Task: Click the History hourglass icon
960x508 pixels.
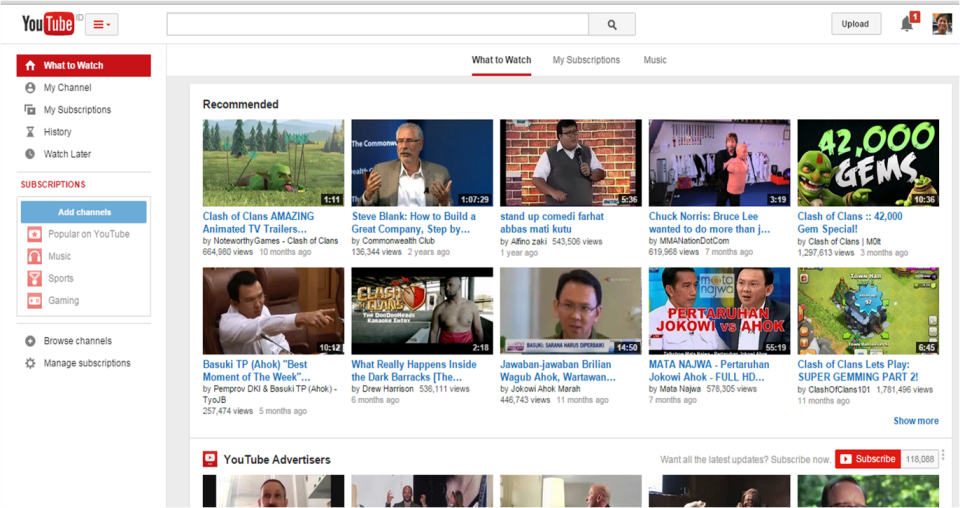Action: [x=30, y=132]
